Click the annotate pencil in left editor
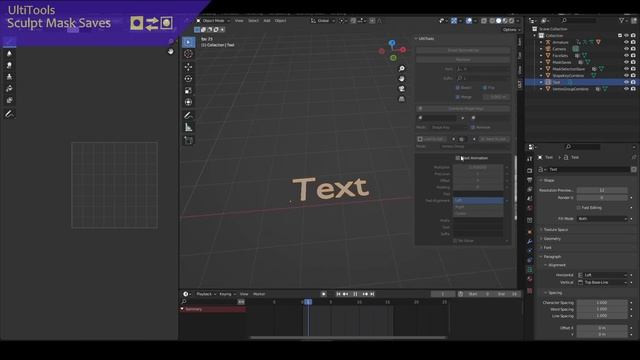This screenshot has width=640, height=360. coord(9,114)
